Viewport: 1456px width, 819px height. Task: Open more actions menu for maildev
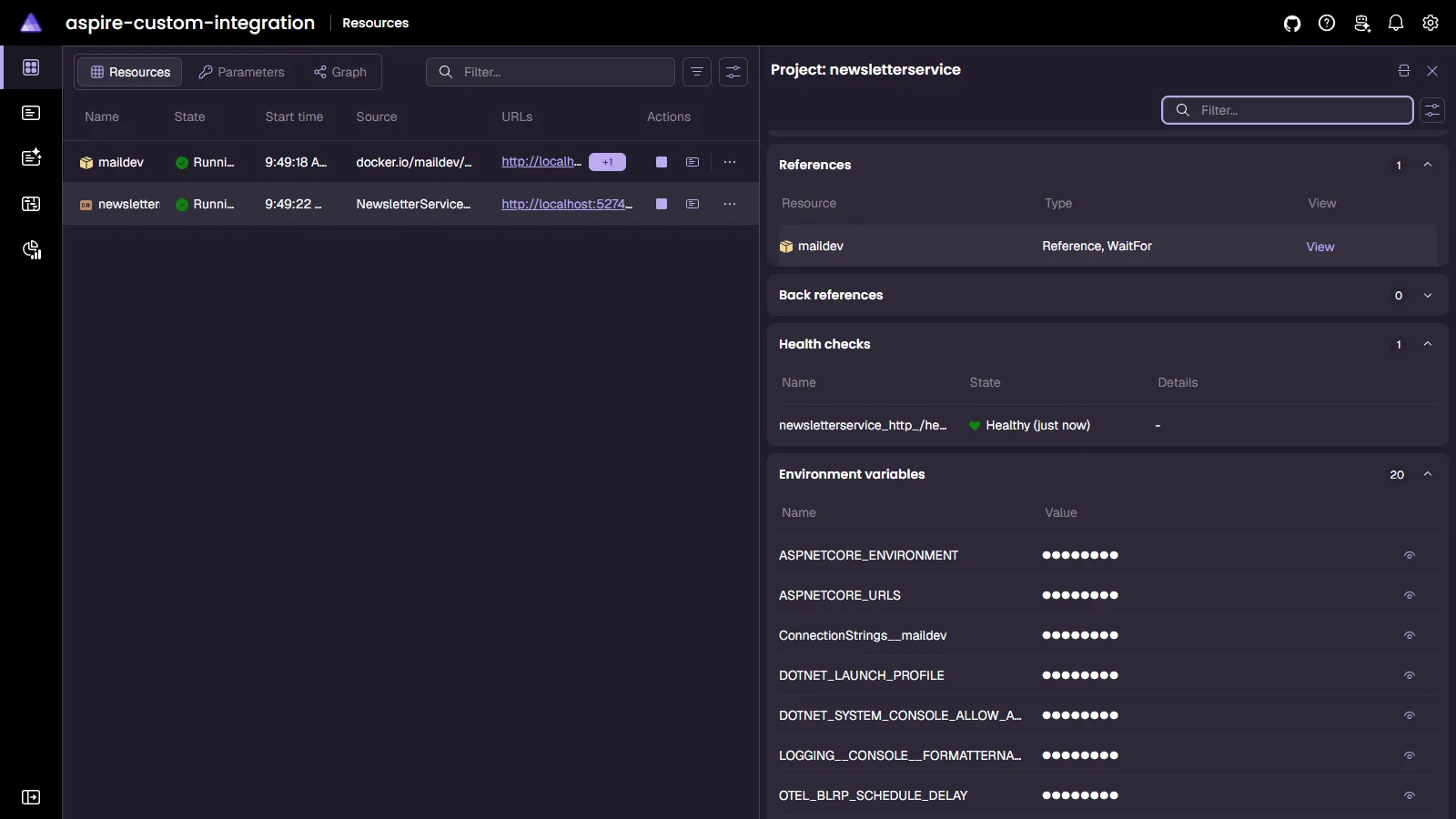tap(730, 162)
